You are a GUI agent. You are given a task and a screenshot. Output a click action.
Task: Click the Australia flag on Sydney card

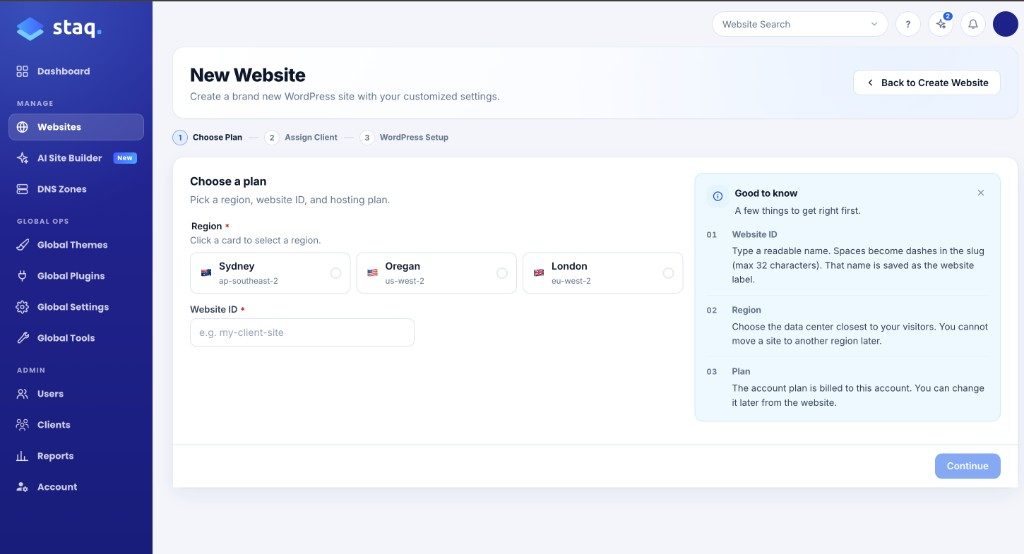[x=206, y=273]
